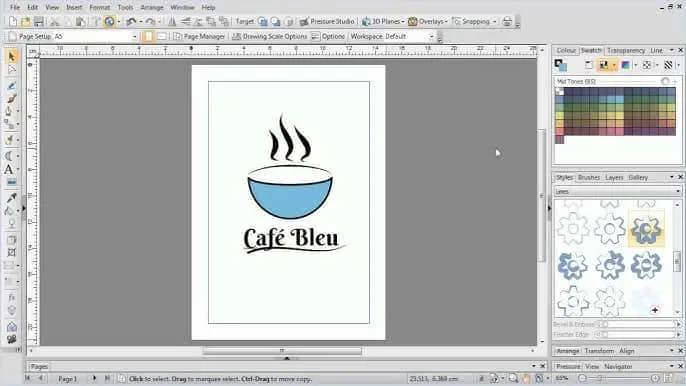
Task: Open the gradient fill dropdown arrow in Swatch panel
Action: pos(635,65)
